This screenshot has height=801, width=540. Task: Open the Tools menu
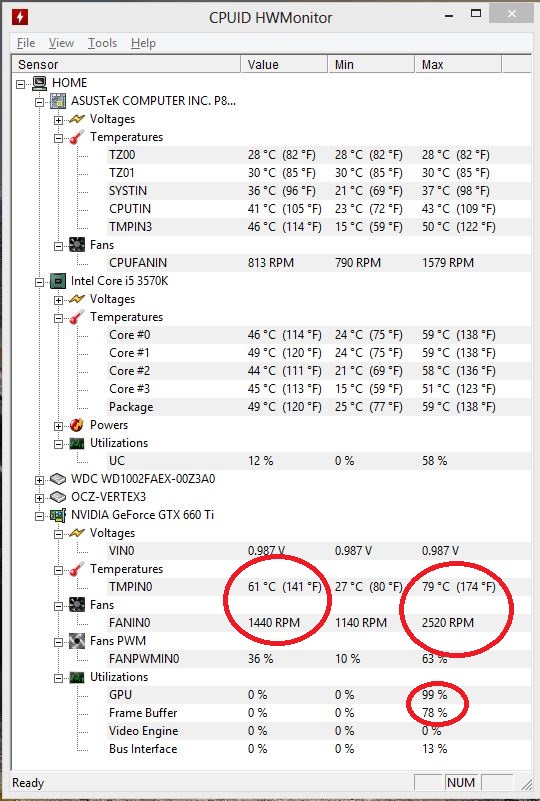(102, 43)
